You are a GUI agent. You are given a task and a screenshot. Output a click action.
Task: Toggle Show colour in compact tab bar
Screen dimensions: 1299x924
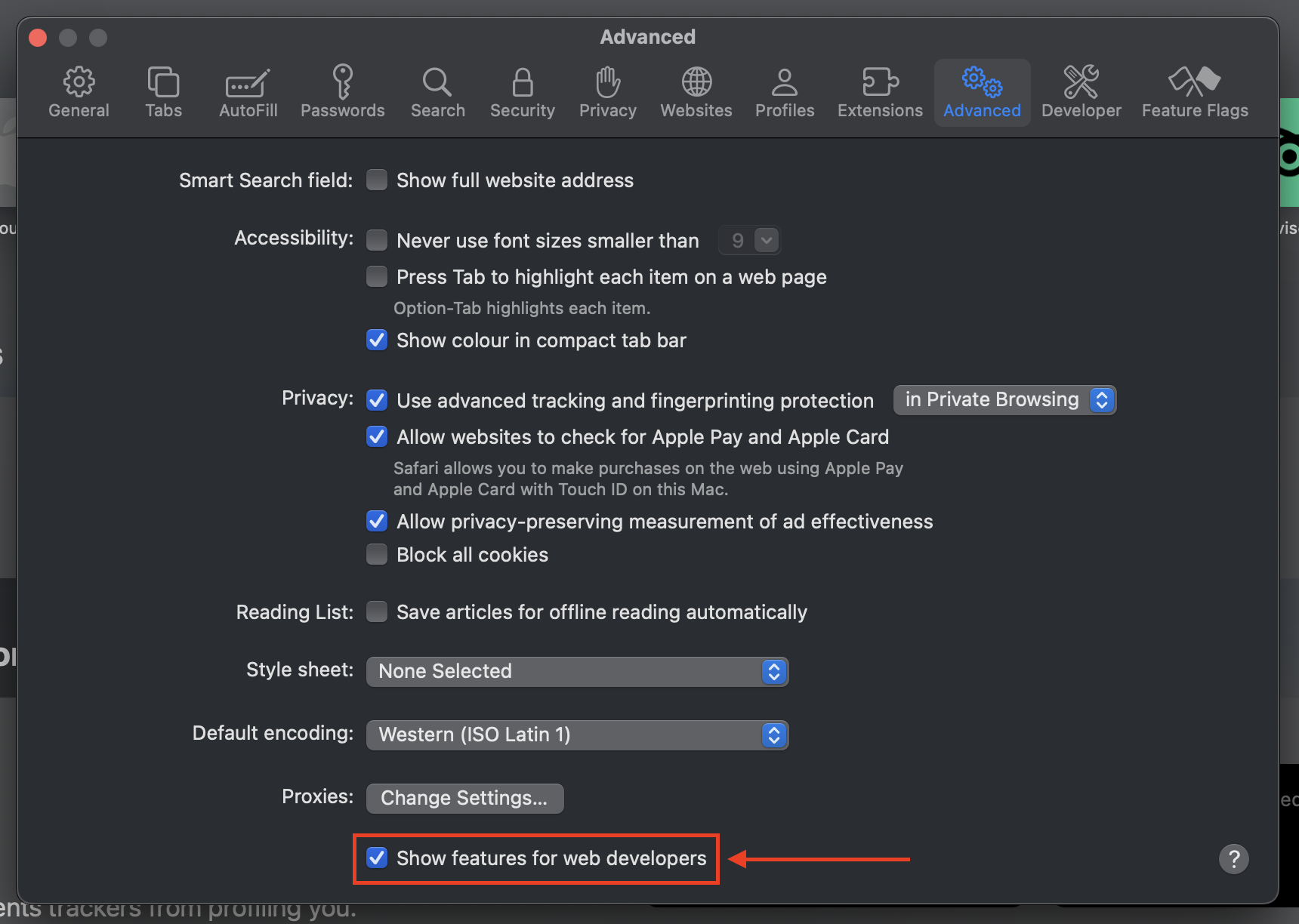tap(377, 340)
